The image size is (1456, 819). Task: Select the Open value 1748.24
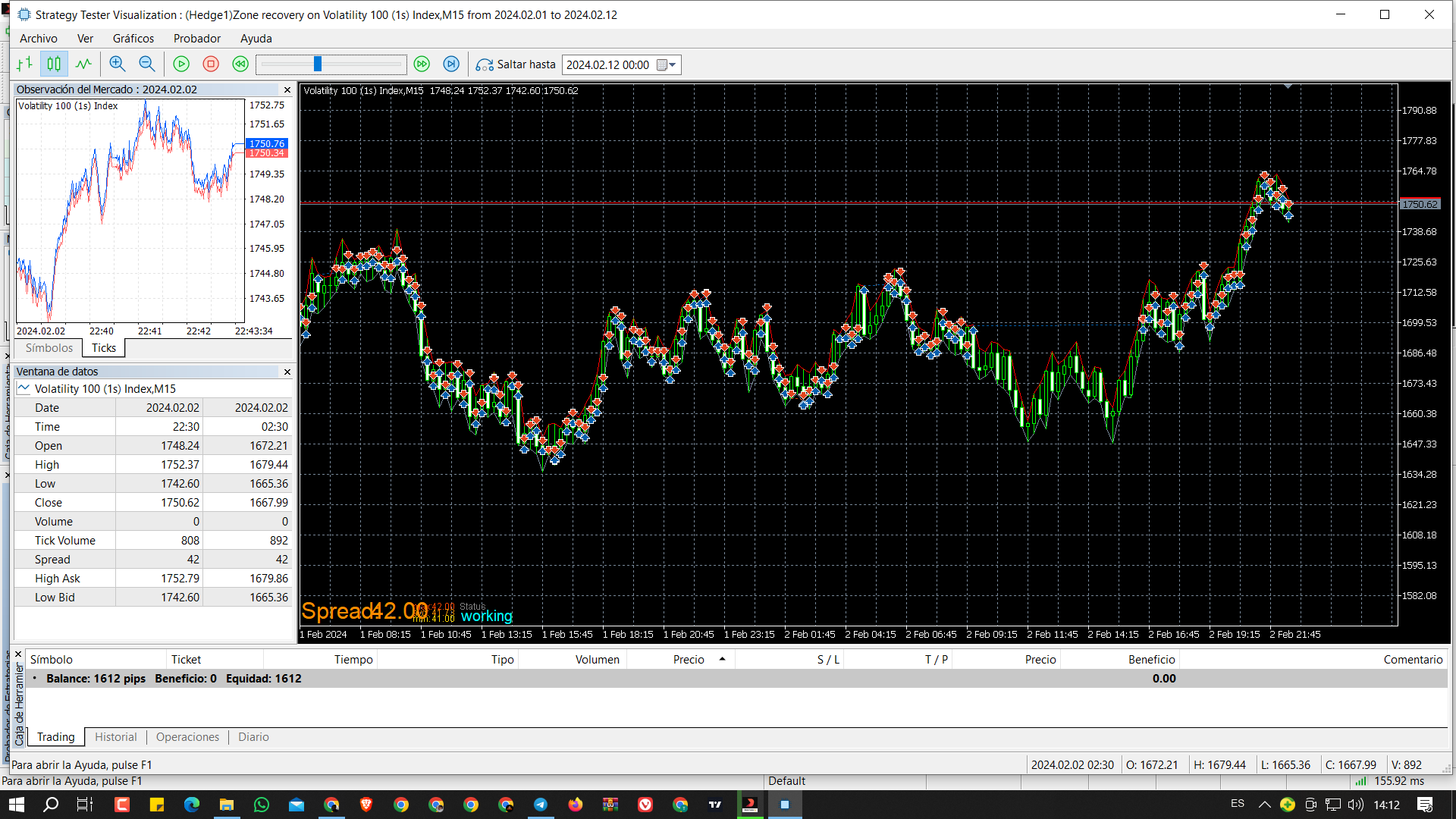[180, 446]
